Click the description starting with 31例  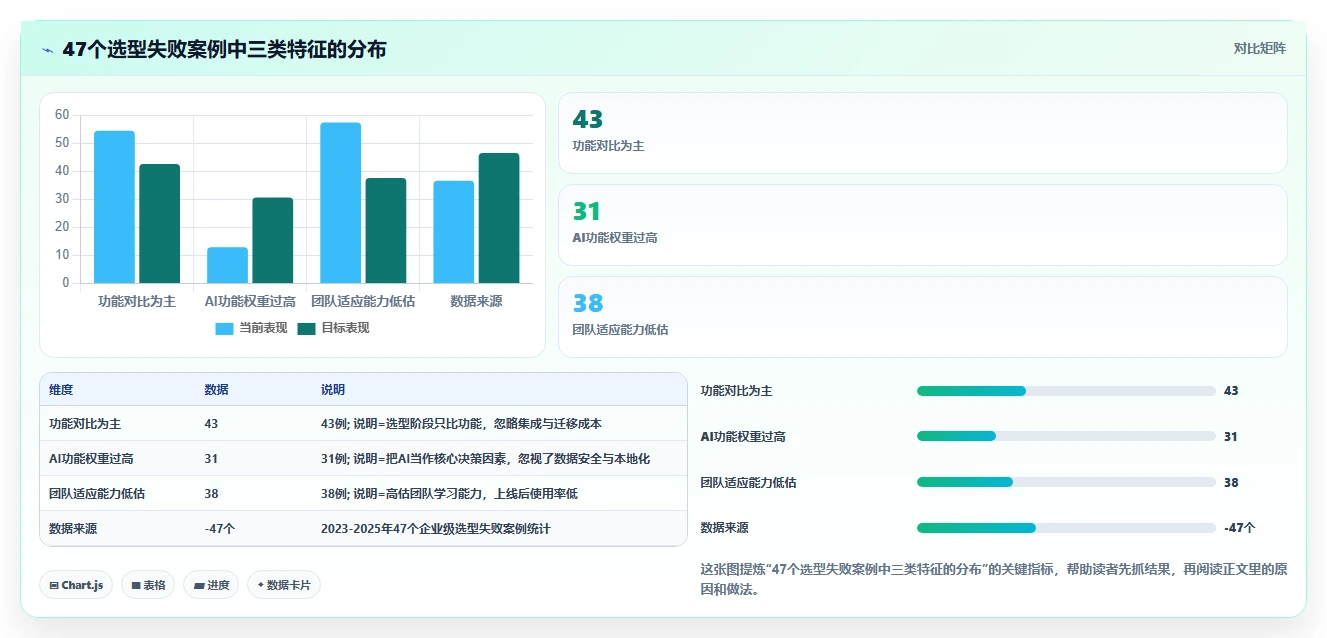tap(485, 459)
